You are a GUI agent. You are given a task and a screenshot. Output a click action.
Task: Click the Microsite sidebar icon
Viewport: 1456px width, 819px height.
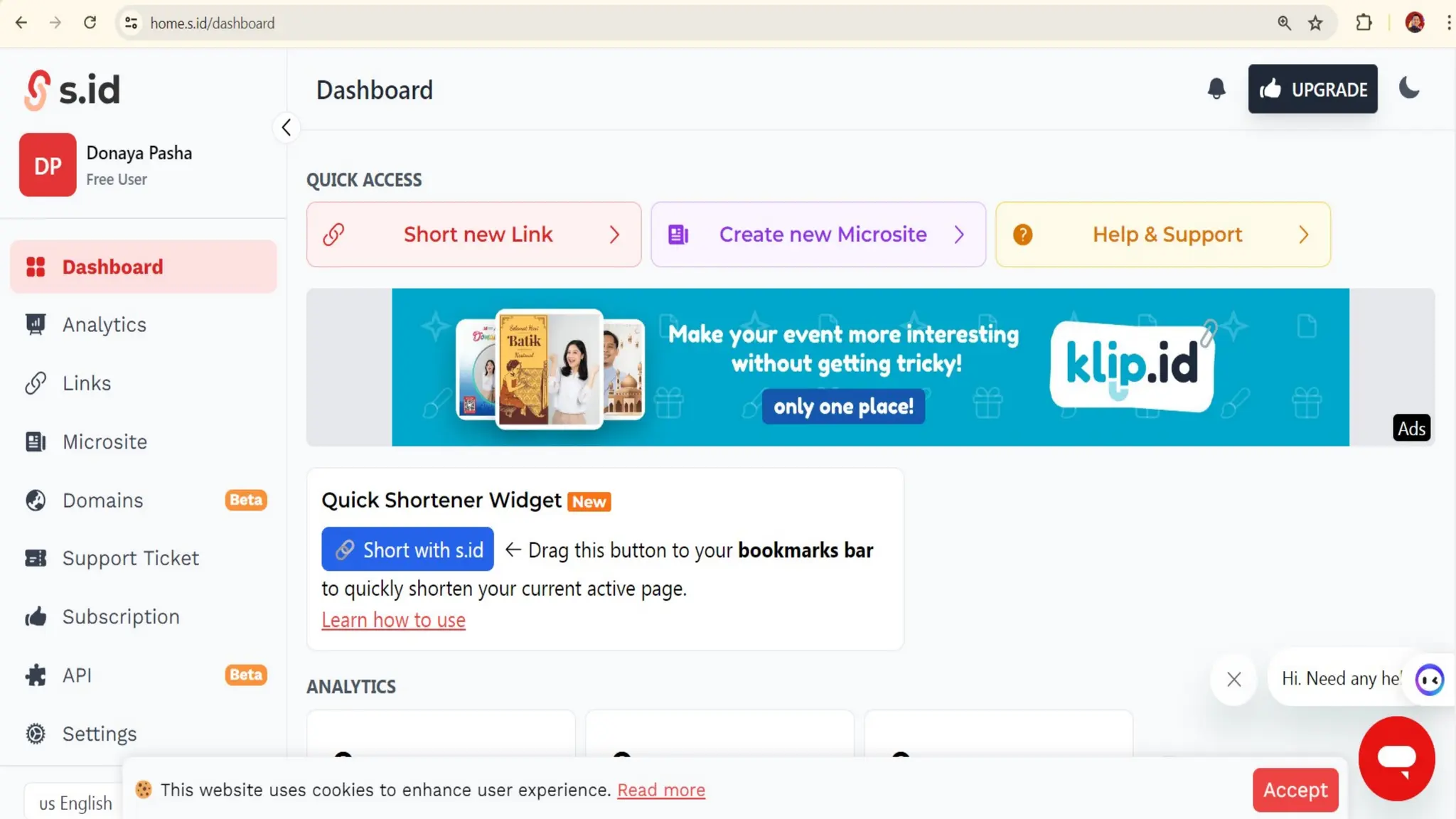click(x=36, y=441)
